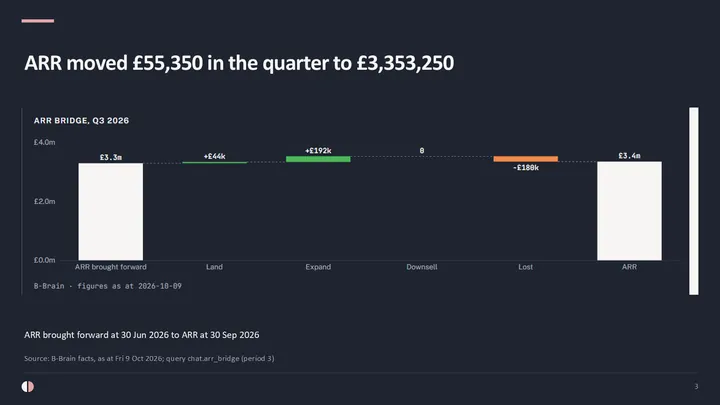Viewport: 720px width, 405px height.
Task: Select the source footnote citing chat.arr_bridge
Action: tap(149, 358)
